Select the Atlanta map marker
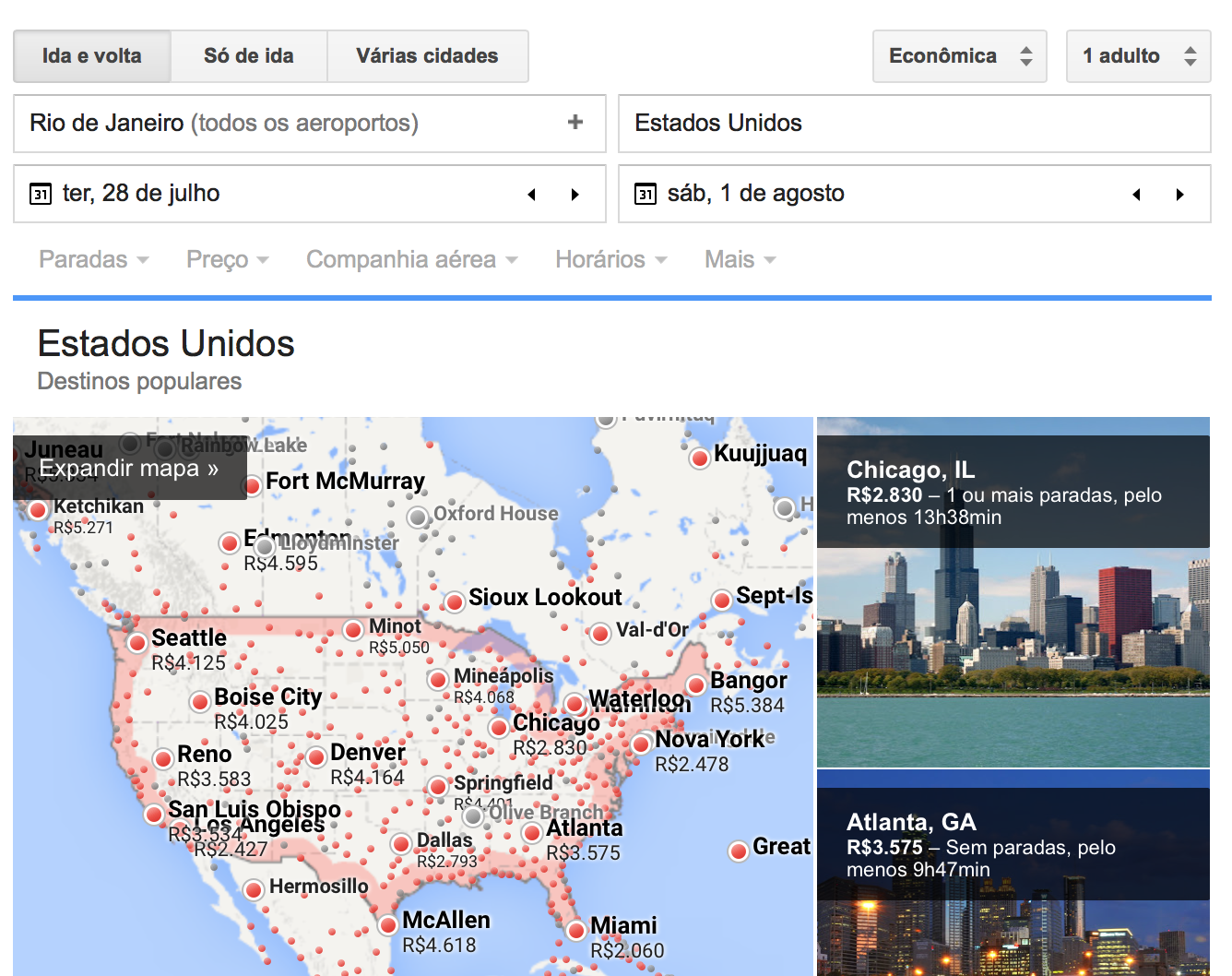The height and width of the screenshot is (976, 1232). [x=532, y=833]
